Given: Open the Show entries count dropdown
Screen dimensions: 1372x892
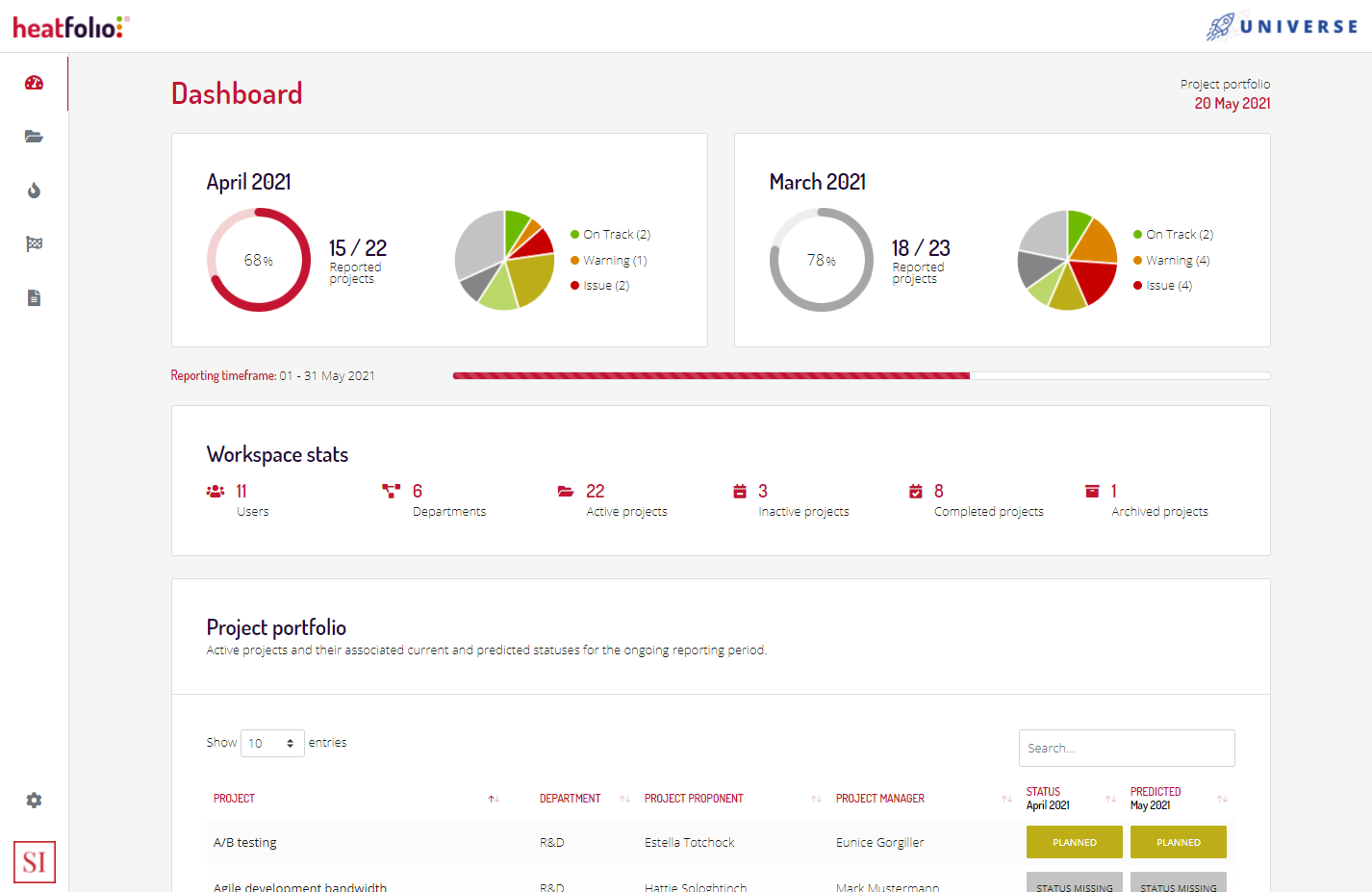Looking at the screenshot, I should tap(272, 744).
